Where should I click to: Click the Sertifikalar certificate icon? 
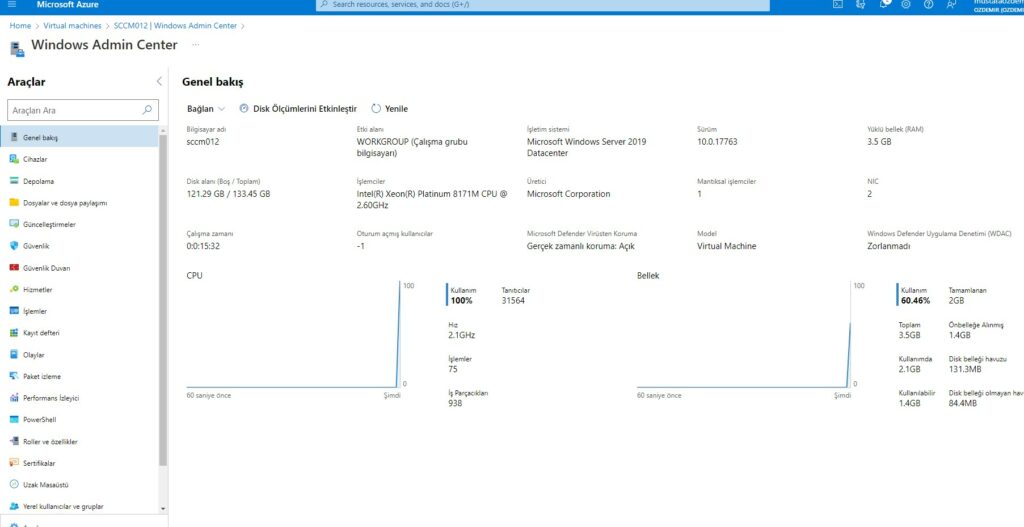tap(14, 463)
